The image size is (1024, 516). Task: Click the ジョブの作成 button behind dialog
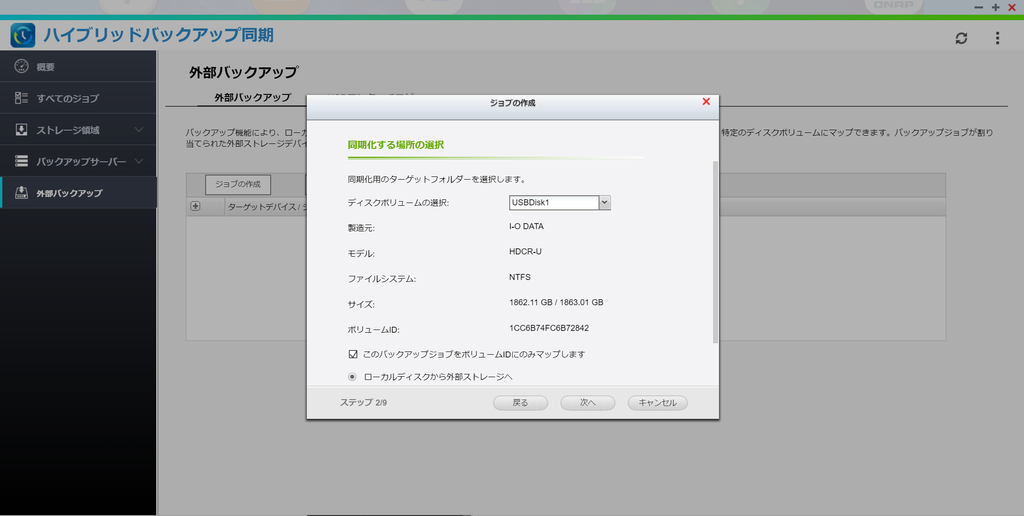point(238,185)
